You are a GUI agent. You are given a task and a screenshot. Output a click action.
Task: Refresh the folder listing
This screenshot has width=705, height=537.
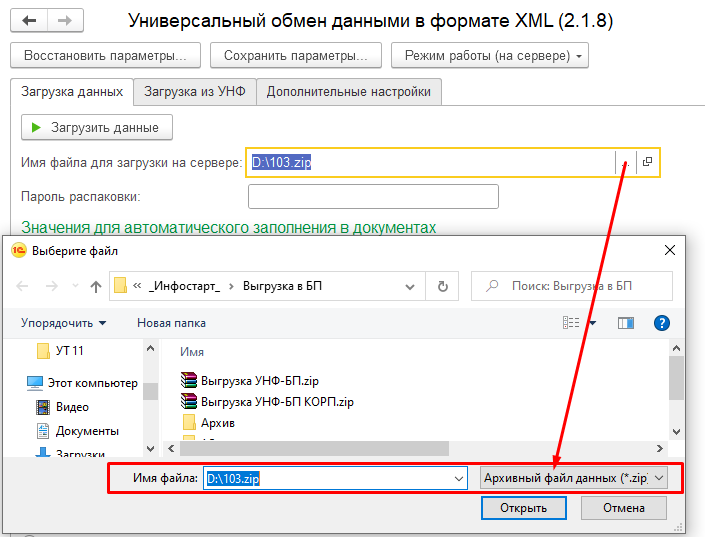click(442, 286)
